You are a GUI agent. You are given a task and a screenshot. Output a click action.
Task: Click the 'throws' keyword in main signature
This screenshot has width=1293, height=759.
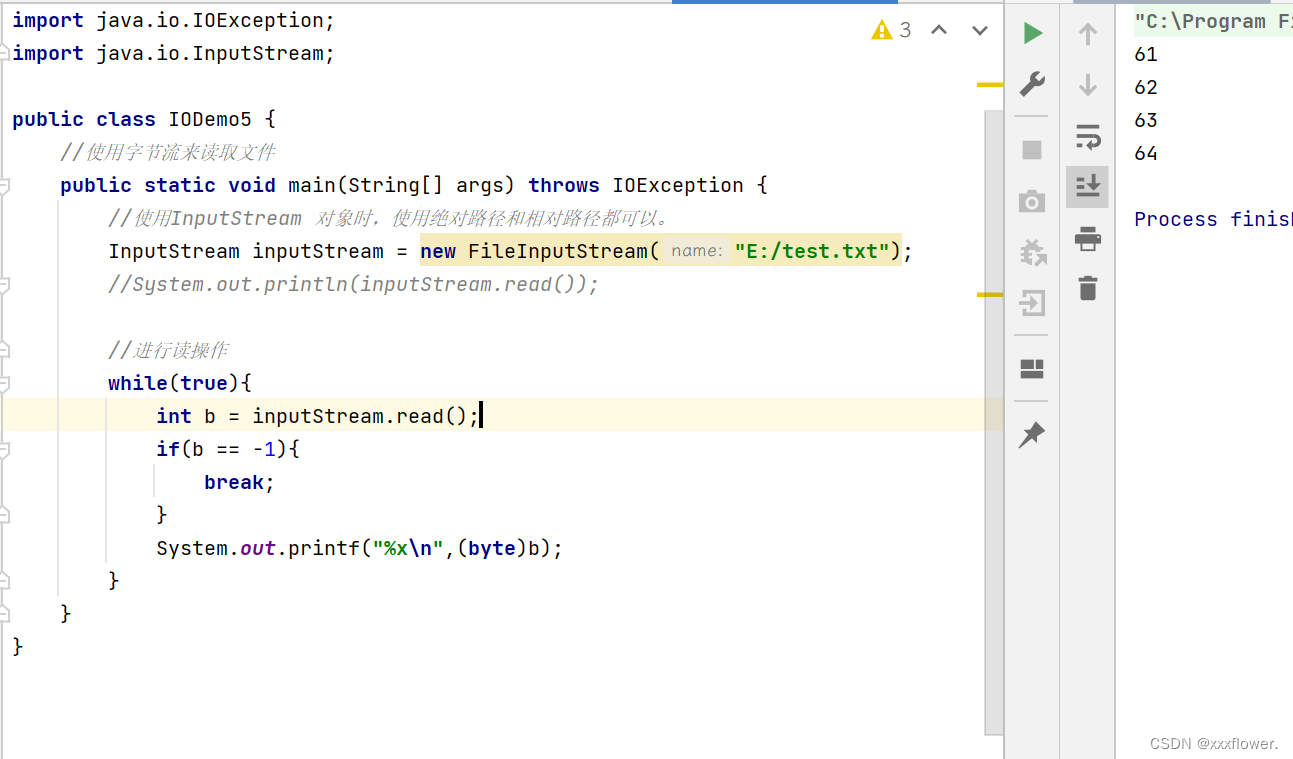pyautogui.click(x=564, y=185)
